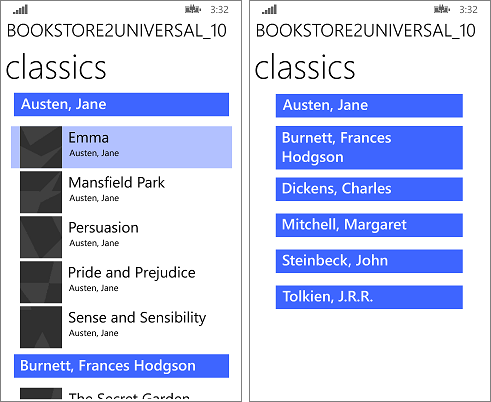Tap the Mansfield Park cover thumbnail
The width and height of the screenshot is (491, 402).
click(x=41, y=192)
